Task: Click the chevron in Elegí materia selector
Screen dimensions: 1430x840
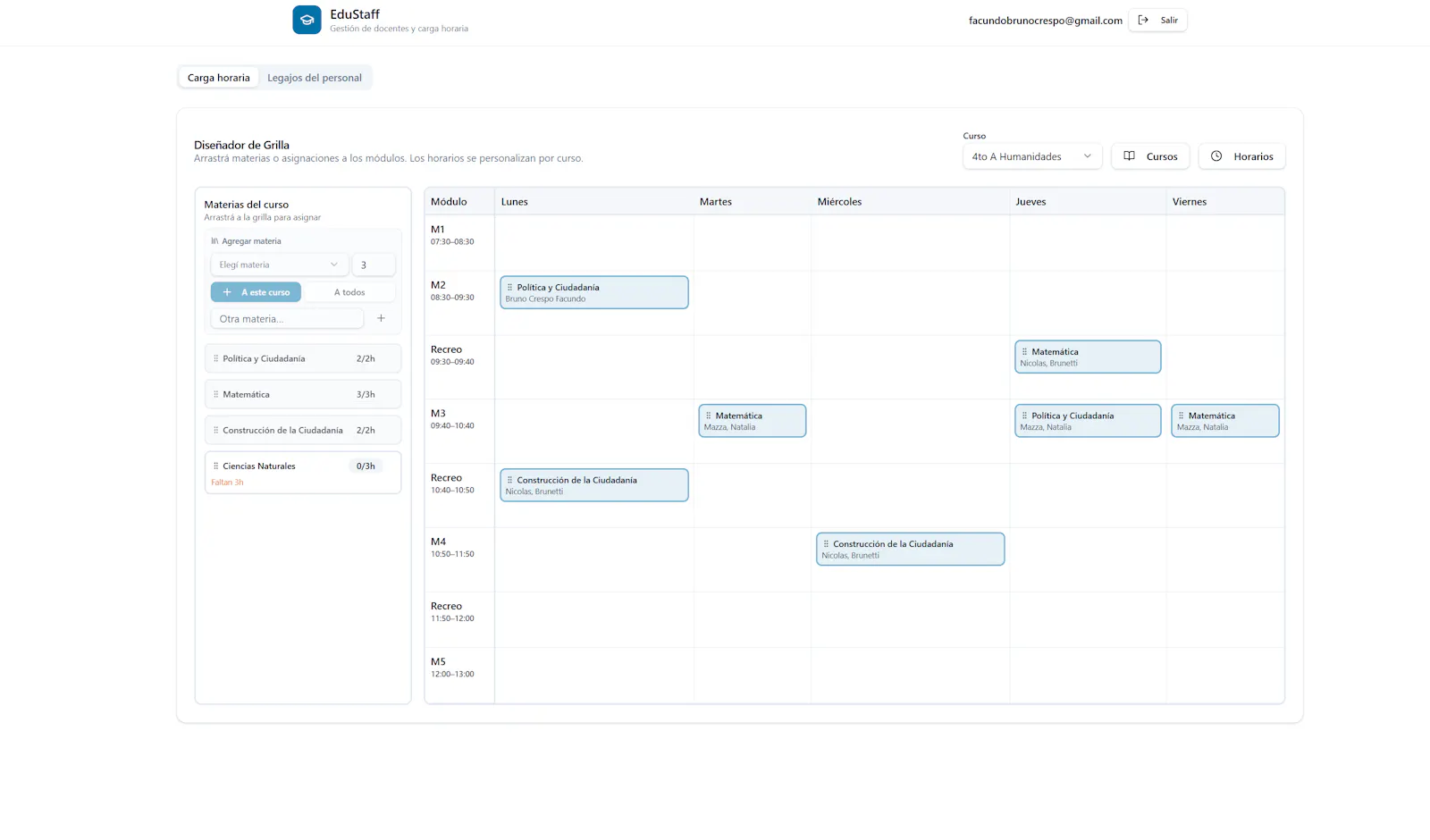Action: (334, 265)
